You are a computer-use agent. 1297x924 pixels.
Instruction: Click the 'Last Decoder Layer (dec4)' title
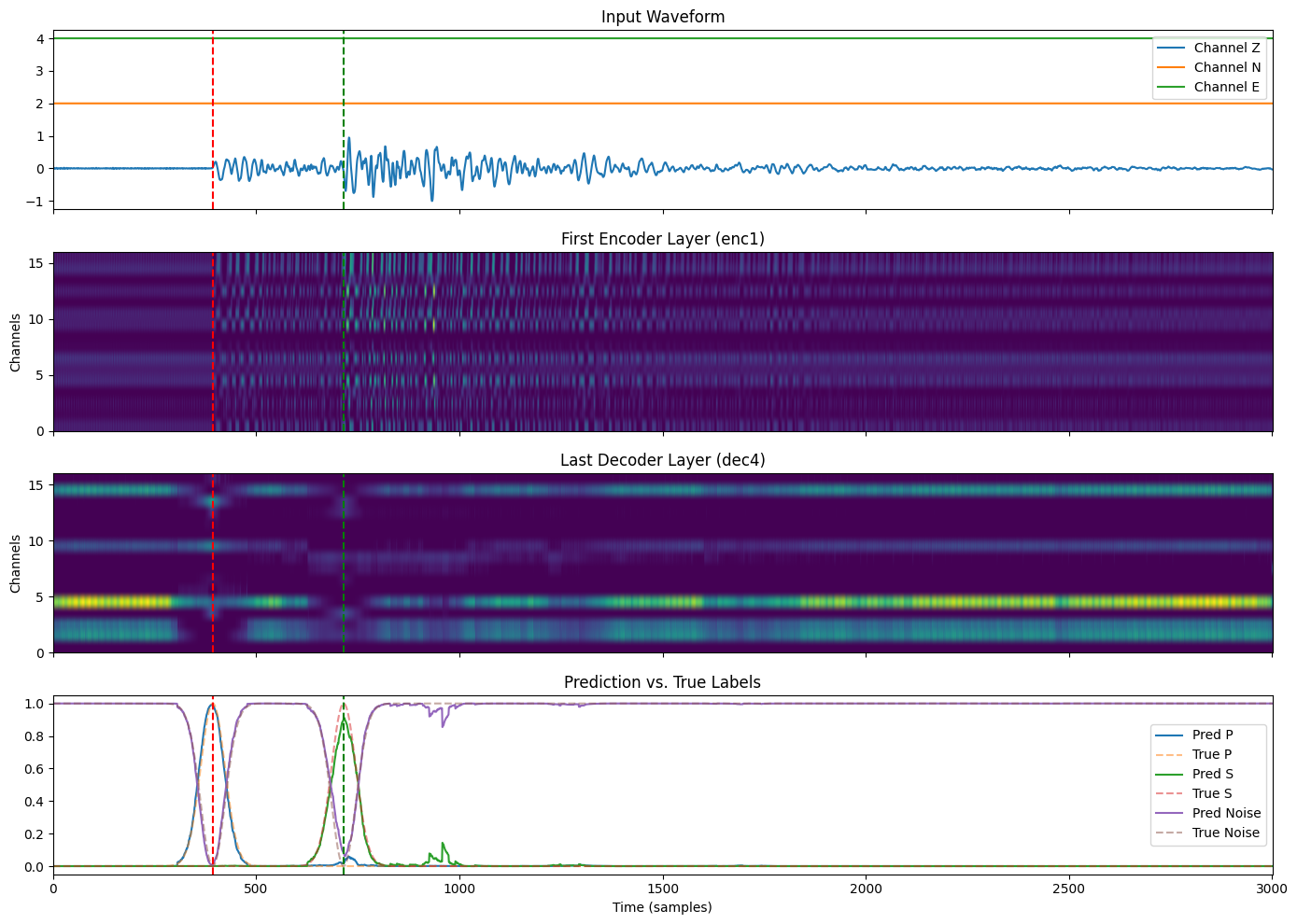coord(663,460)
